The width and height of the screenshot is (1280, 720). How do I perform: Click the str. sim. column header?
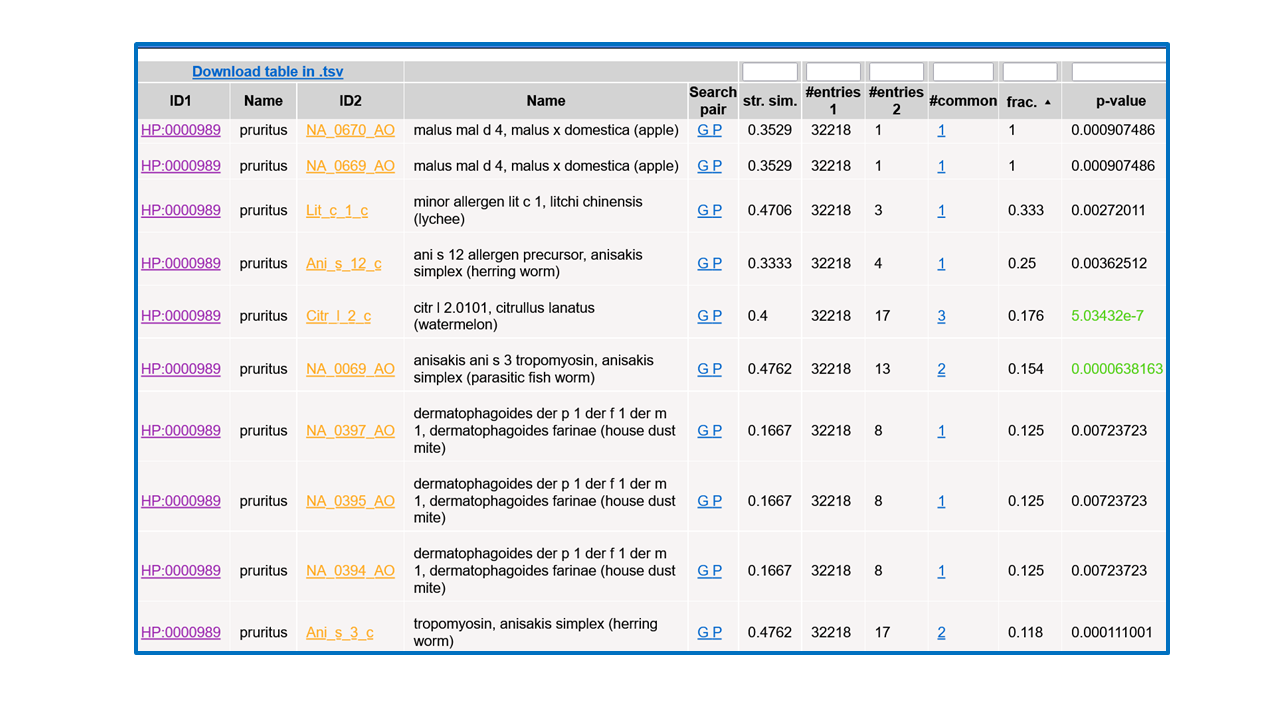pos(769,101)
